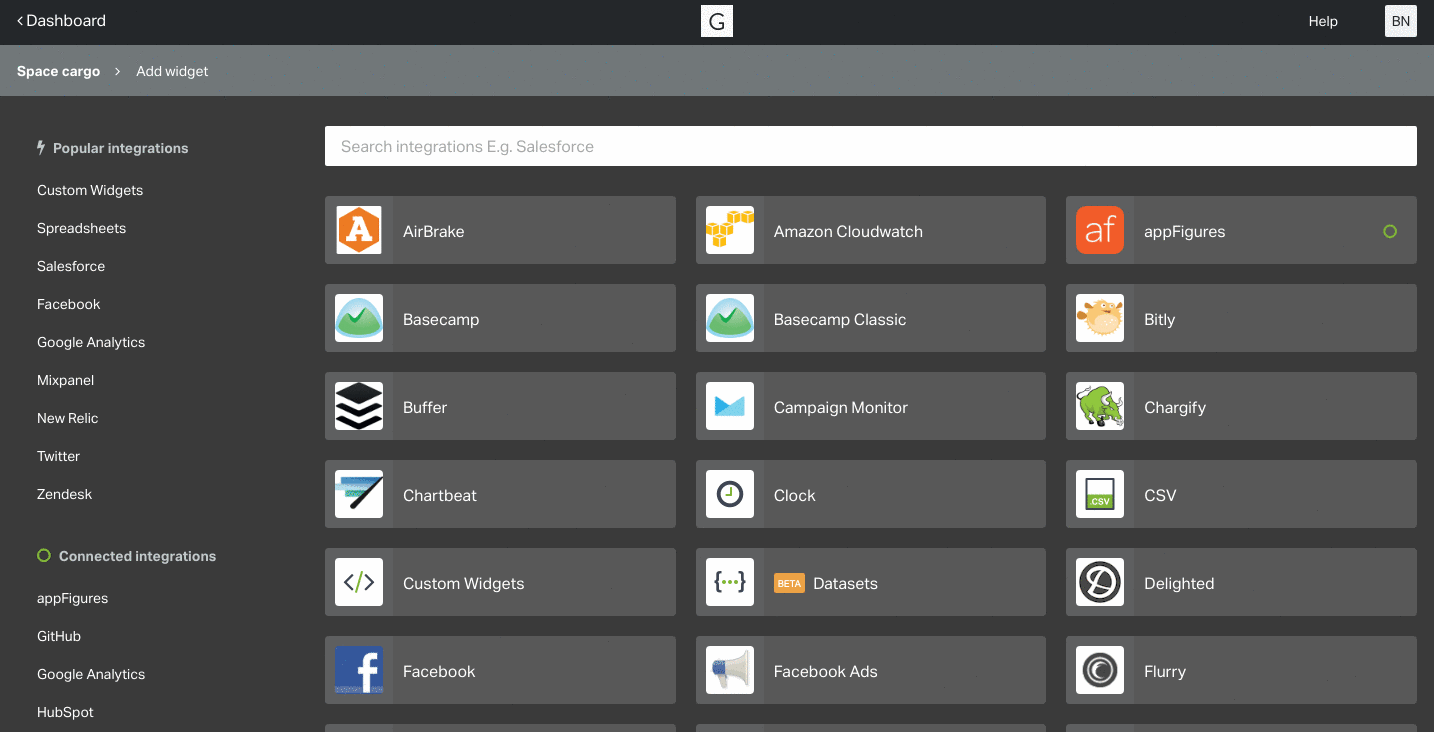
Task: Open the AirBrake integration card
Action: coord(500,230)
